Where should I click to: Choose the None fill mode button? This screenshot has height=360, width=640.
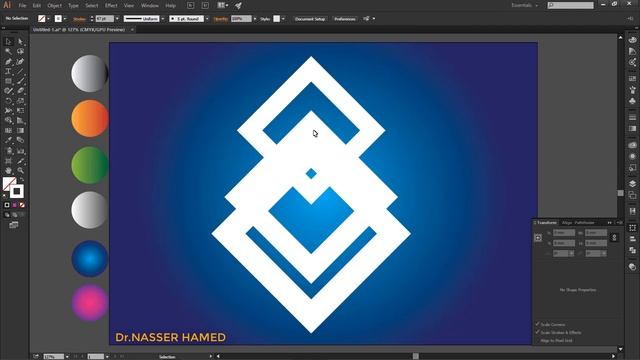[22, 205]
